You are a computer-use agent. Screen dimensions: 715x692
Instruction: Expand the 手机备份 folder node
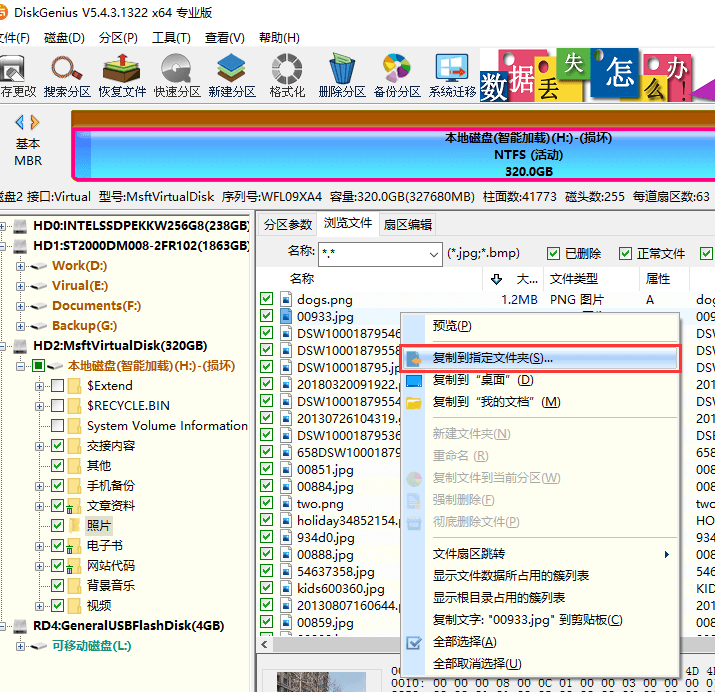[40, 486]
